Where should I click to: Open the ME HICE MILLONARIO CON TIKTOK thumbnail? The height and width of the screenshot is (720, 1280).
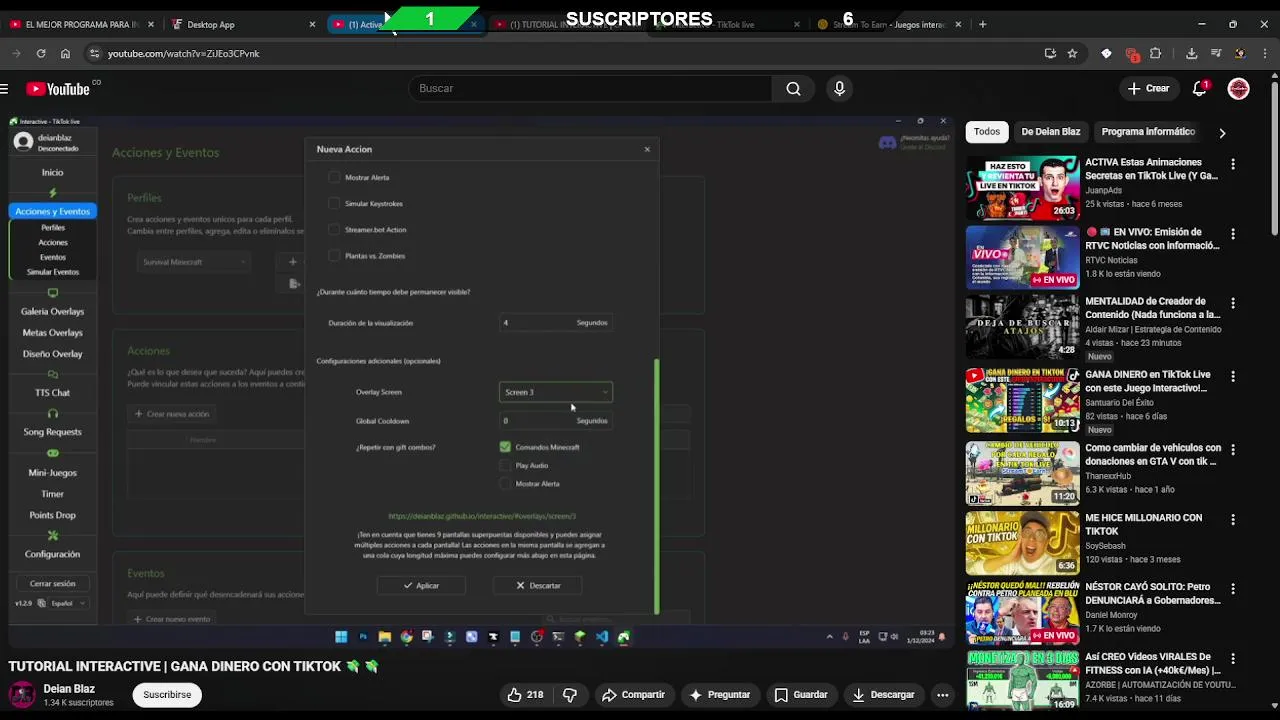[x=1022, y=543]
